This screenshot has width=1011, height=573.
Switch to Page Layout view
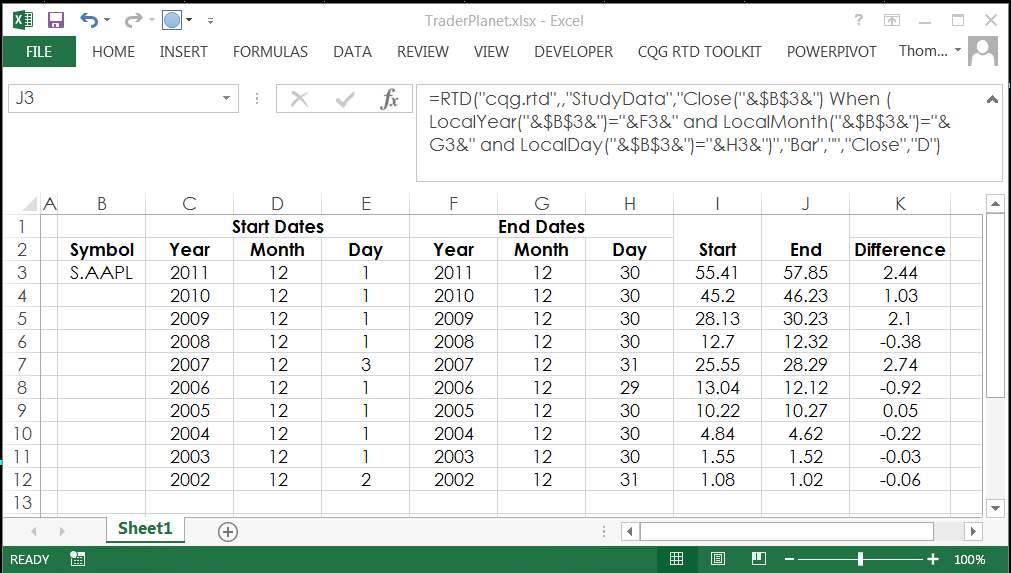point(718,559)
